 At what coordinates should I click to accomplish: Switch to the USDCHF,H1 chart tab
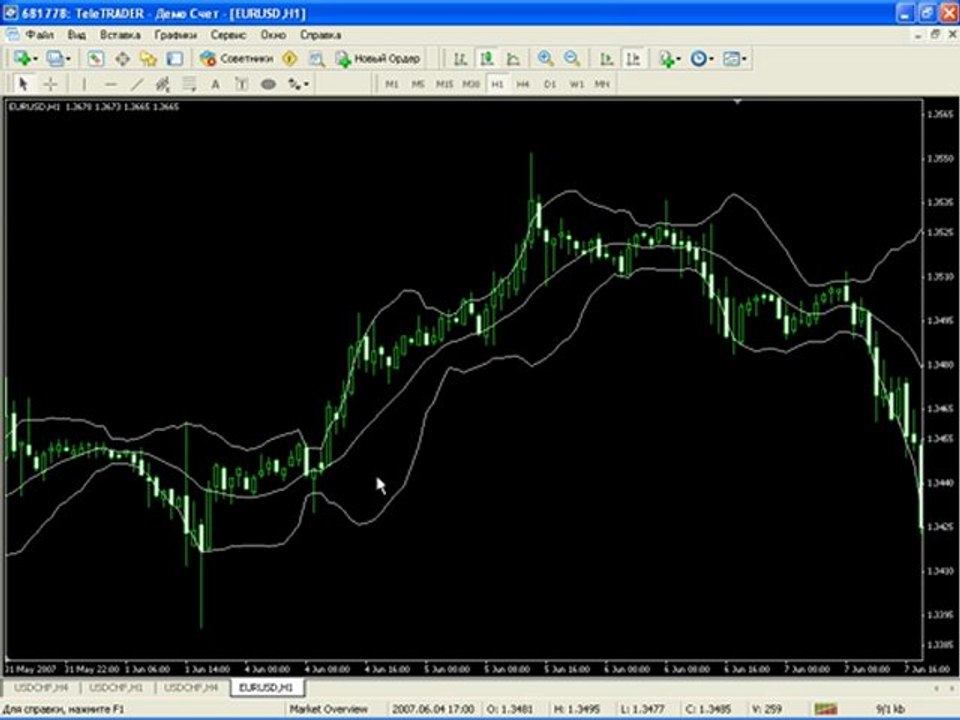[116, 688]
